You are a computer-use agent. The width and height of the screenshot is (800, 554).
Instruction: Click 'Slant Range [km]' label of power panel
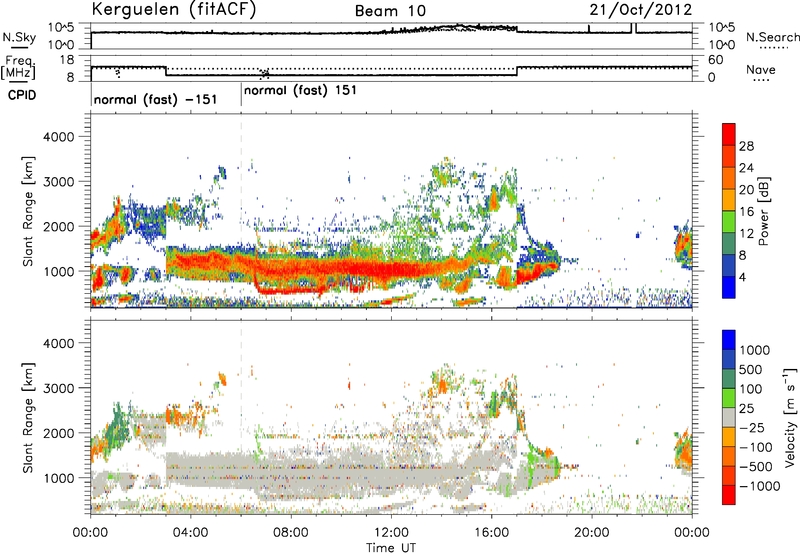29,211
